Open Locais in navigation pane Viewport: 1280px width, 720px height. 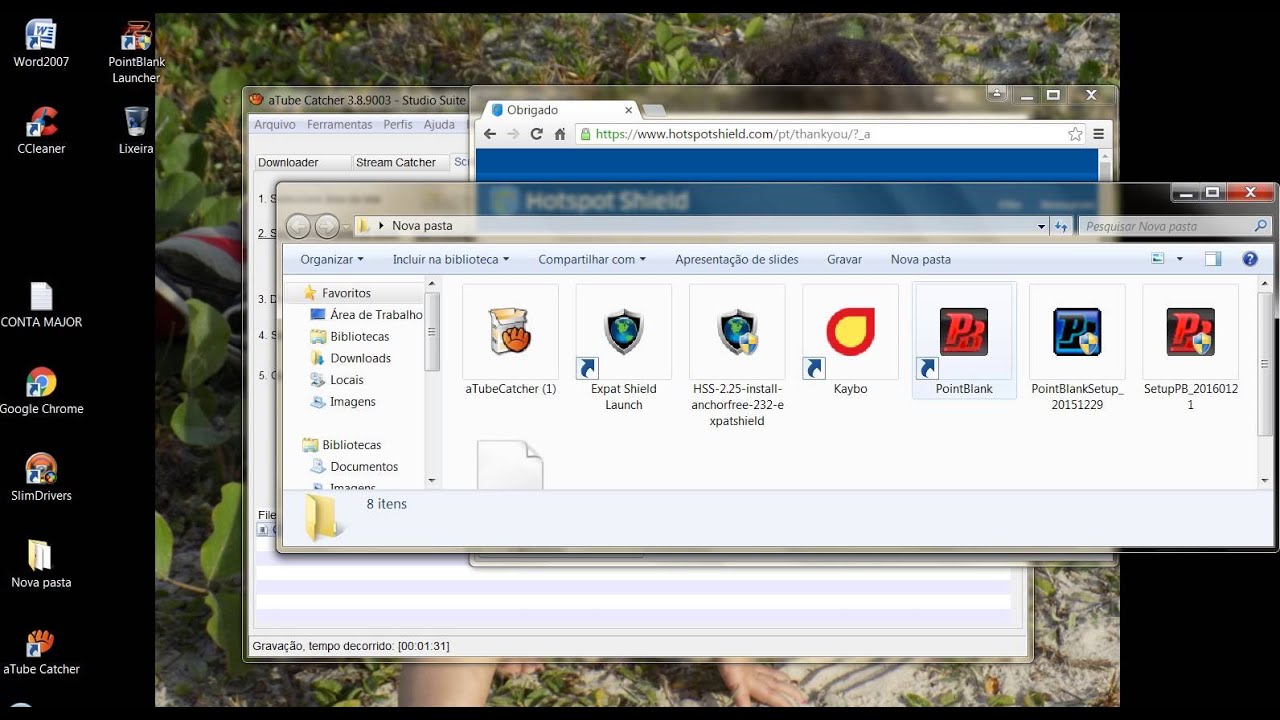337,380
